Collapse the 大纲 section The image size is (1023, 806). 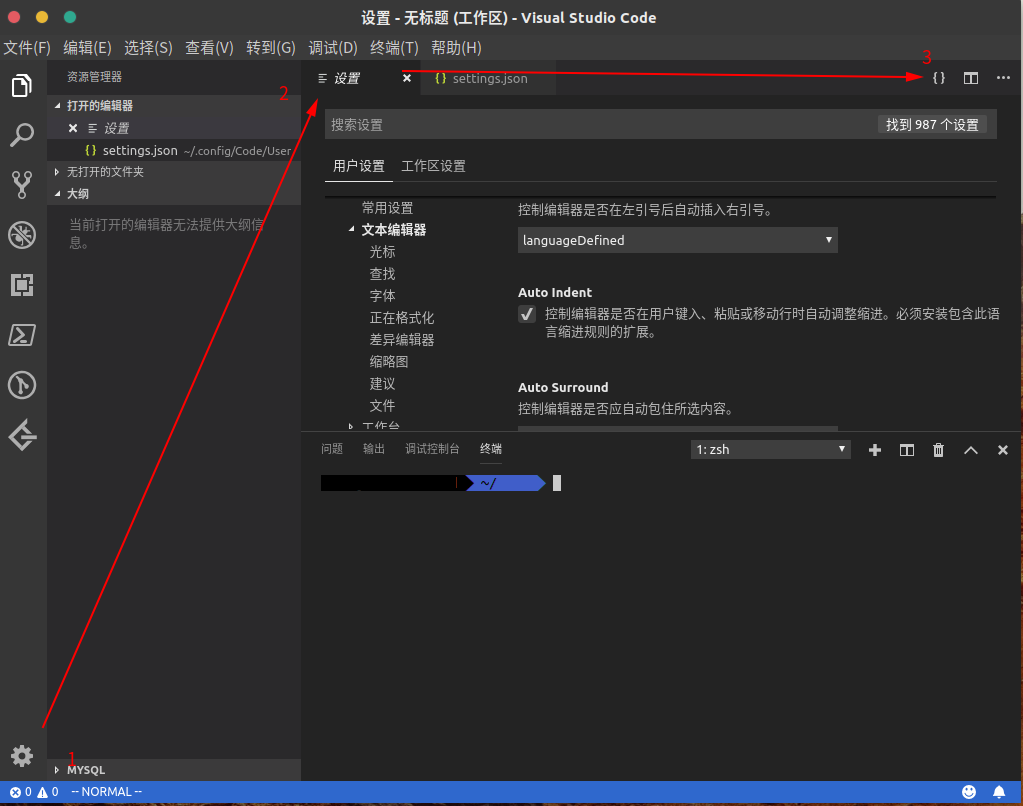(174, 194)
